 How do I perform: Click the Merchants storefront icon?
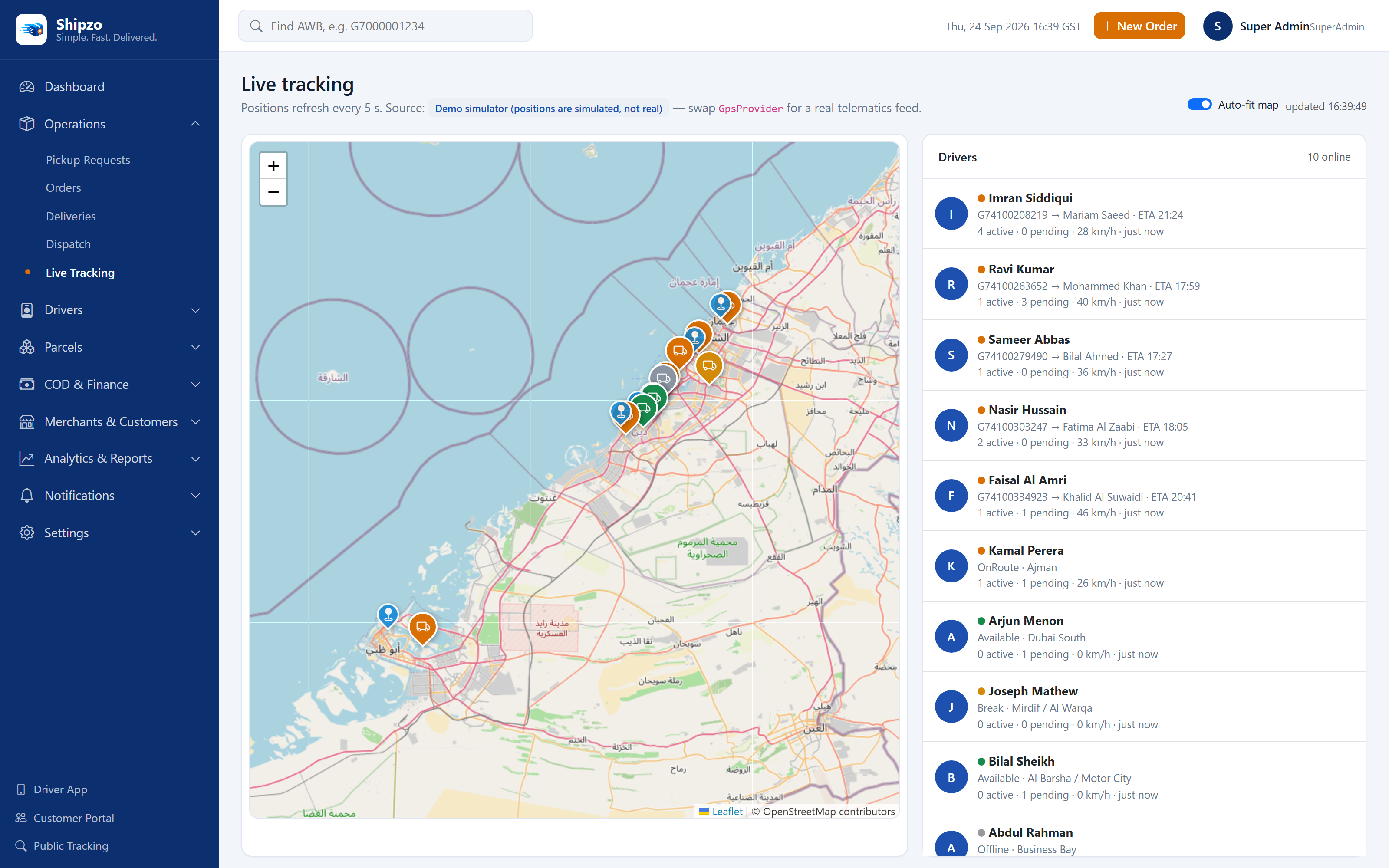(x=26, y=422)
